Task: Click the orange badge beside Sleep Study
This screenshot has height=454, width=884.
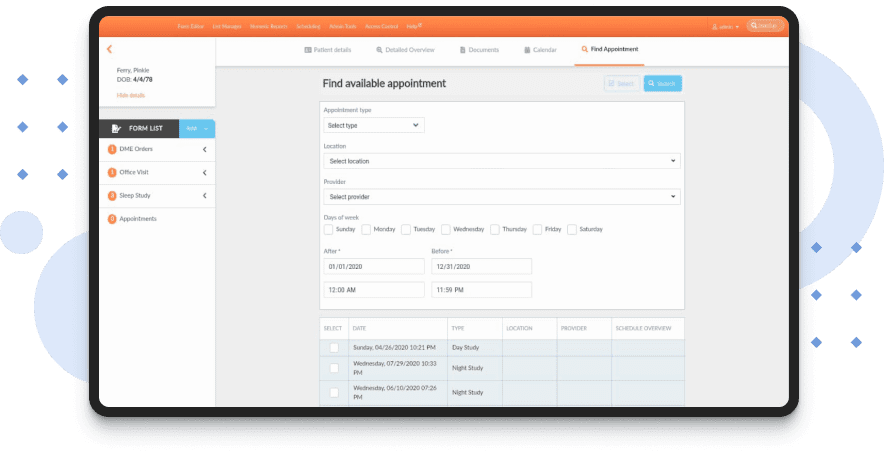Action: coord(112,196)
